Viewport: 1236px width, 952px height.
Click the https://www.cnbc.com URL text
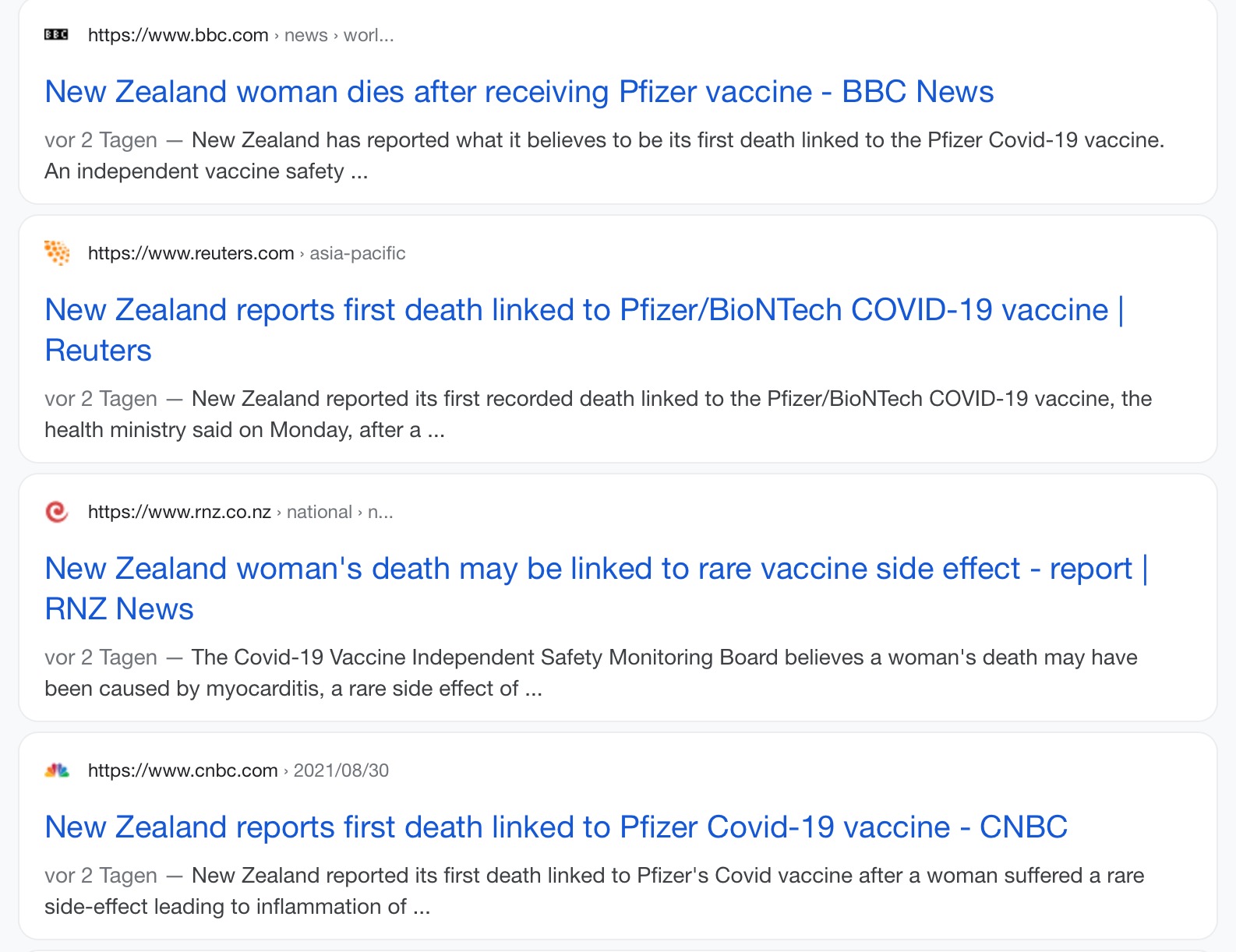click(182, 770)
